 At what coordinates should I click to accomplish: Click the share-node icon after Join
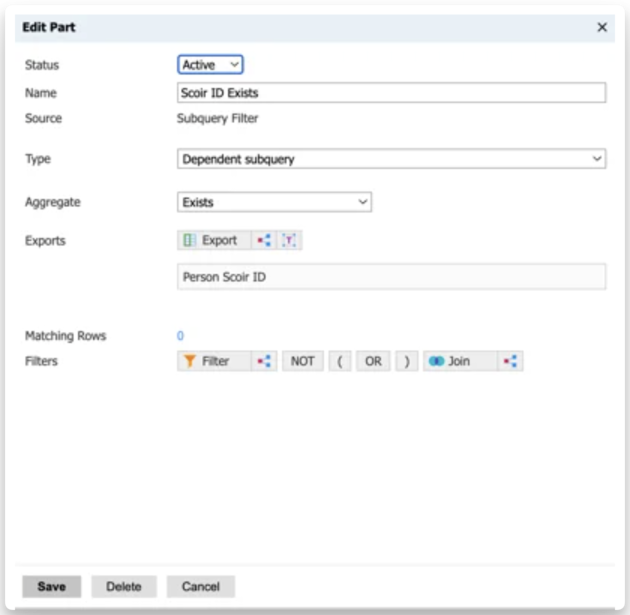coord(510,361)
